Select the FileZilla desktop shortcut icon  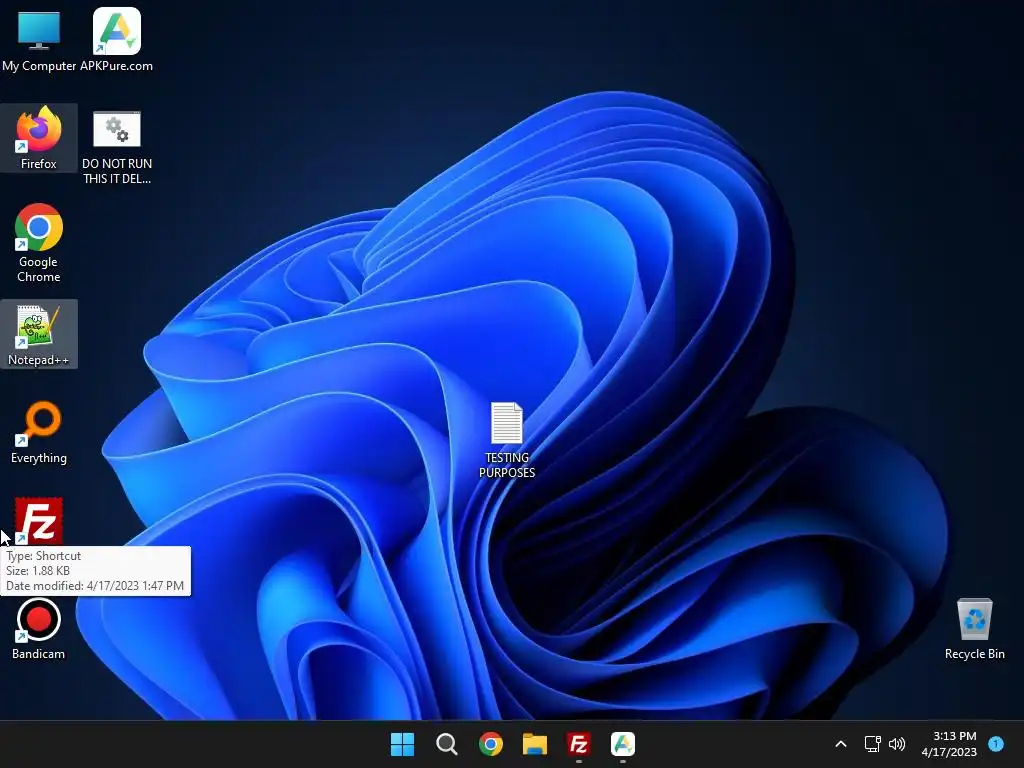(39, 521)
